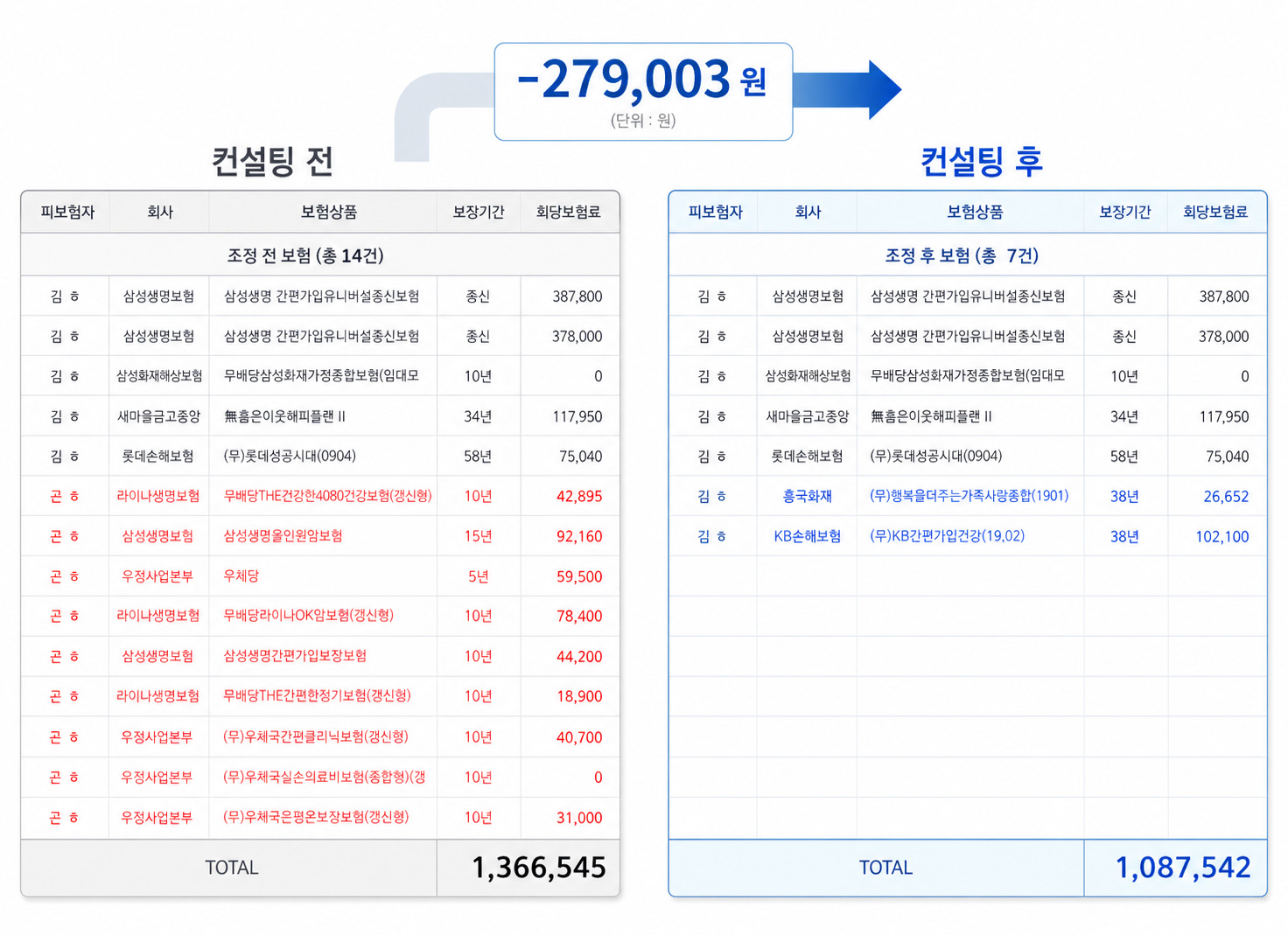1288x935 pixels.
Task: Click the 회사 header of the left table
Action: click(158, 211)
